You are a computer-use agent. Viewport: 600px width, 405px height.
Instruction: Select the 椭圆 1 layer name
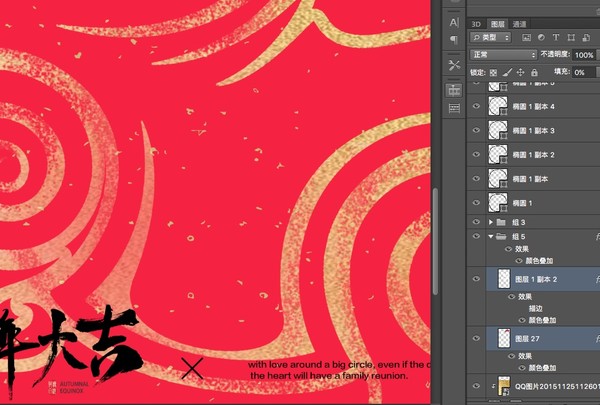pyautogui.click(x=522, y=203)
